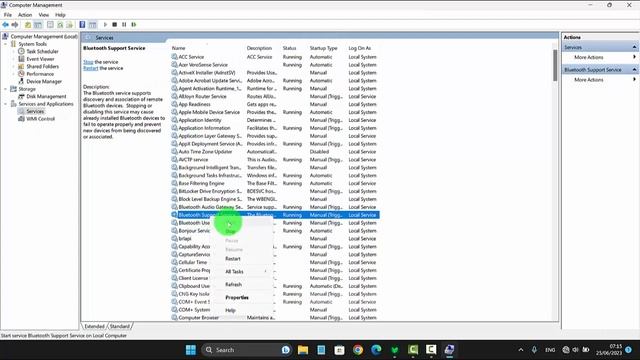Open the View menu
640x360 pixels.
(x=44, y=15)
